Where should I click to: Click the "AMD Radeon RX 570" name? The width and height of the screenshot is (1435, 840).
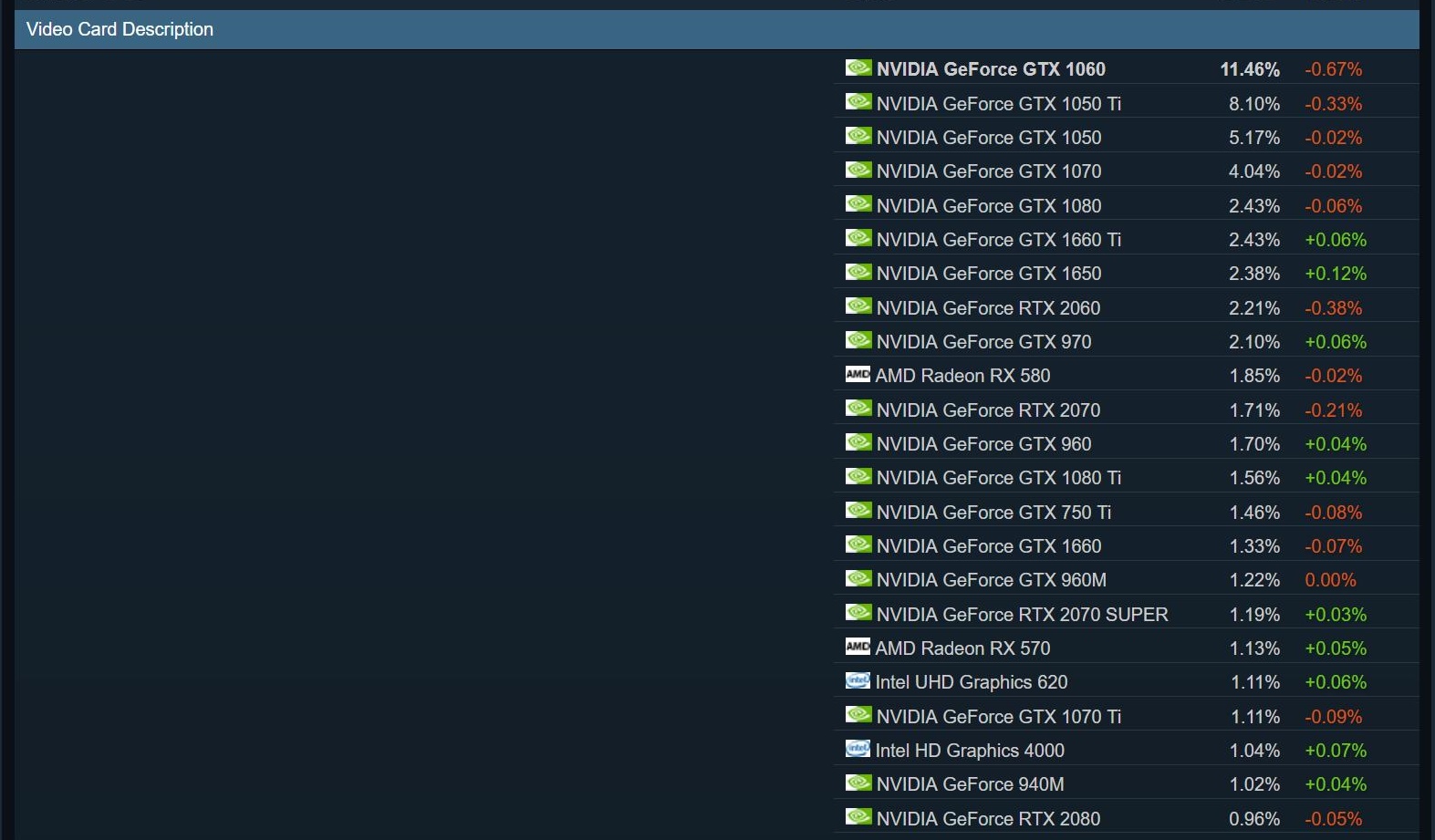(x=963, y=648)
